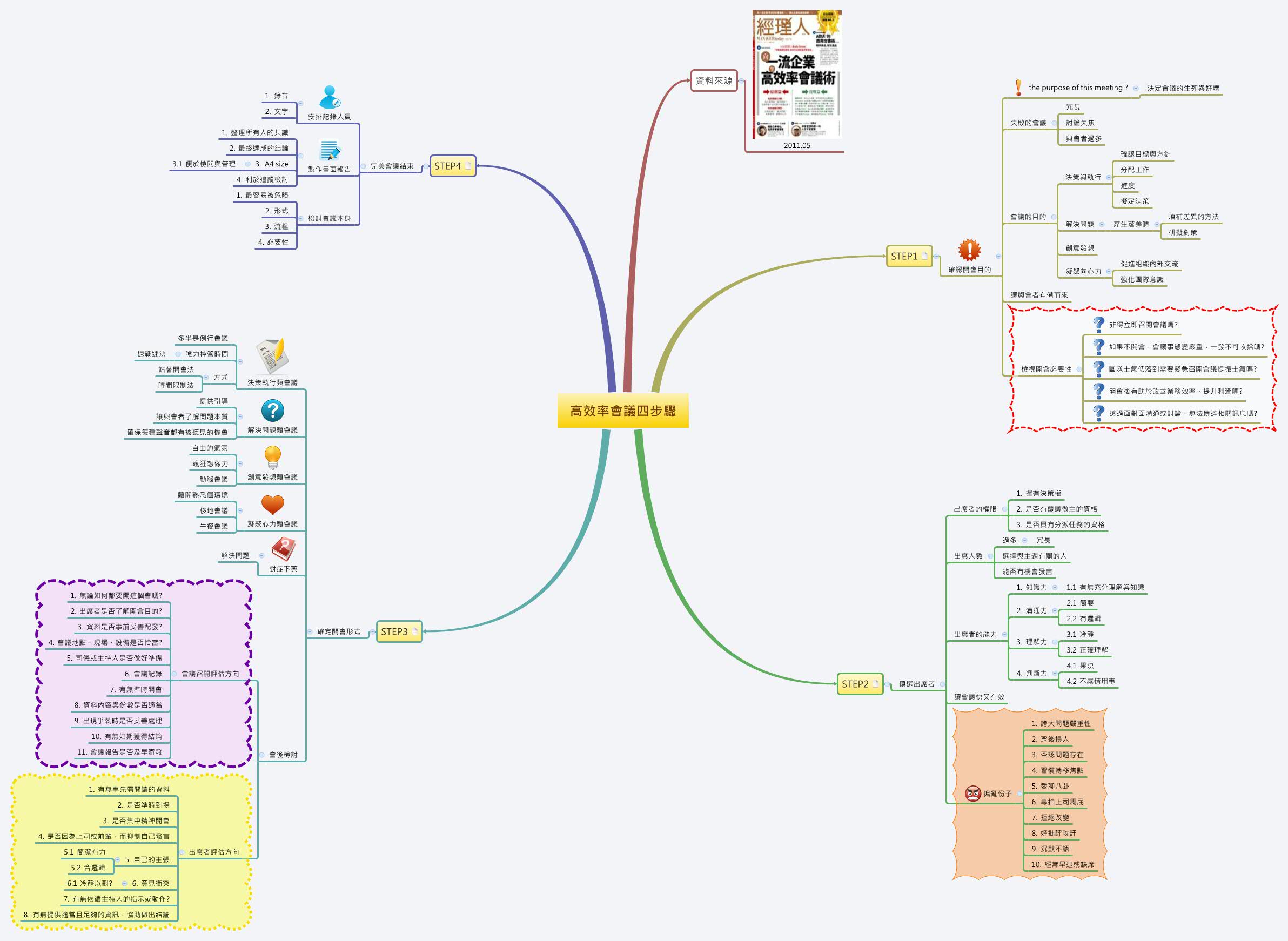Collapse the 會議的目的 branch
The height and width of the screenshot is (941, 1288).
[x=1054, y=217]
